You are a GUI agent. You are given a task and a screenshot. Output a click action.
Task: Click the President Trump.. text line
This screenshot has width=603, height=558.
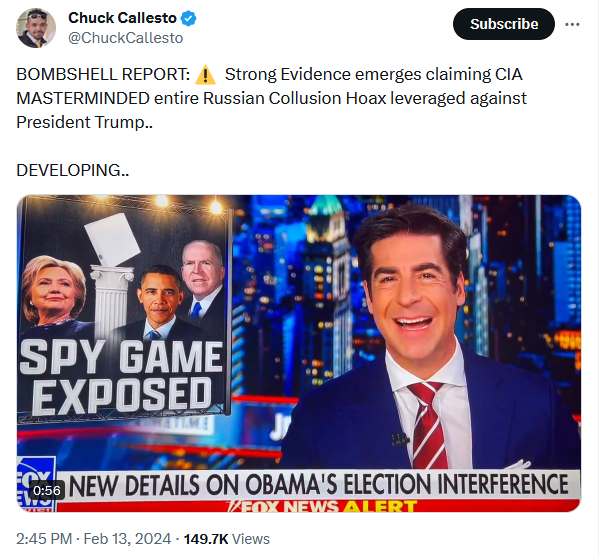(84, 122)
